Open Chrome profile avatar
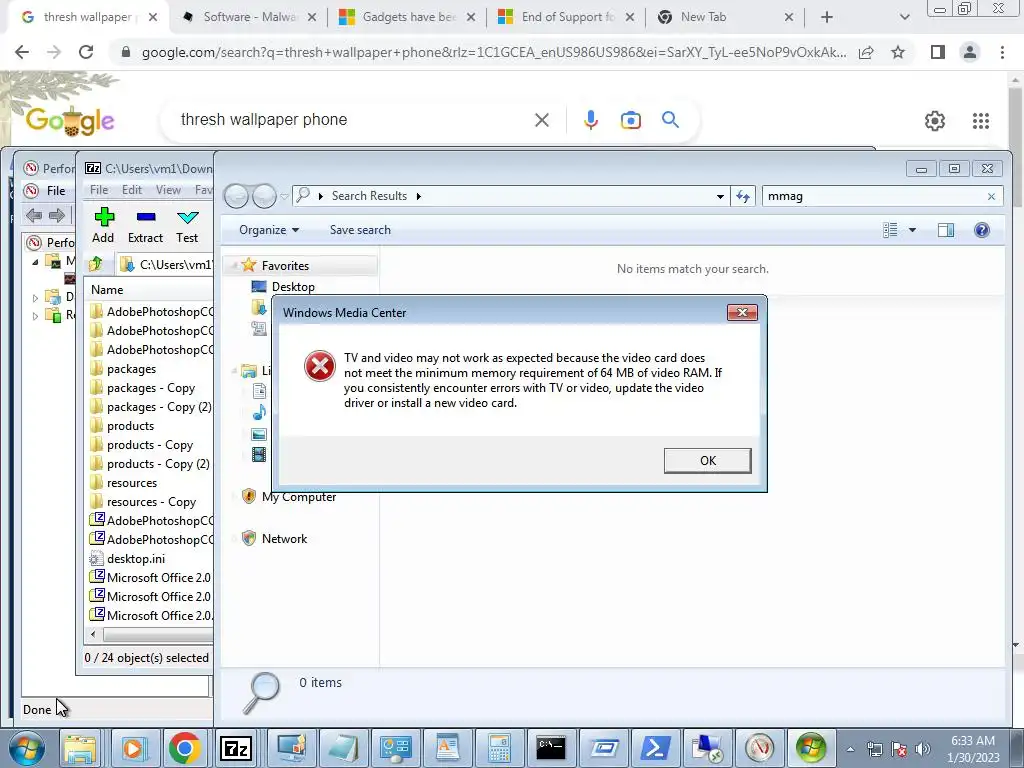Screen dimensions: 1024x768 point(970,52)
